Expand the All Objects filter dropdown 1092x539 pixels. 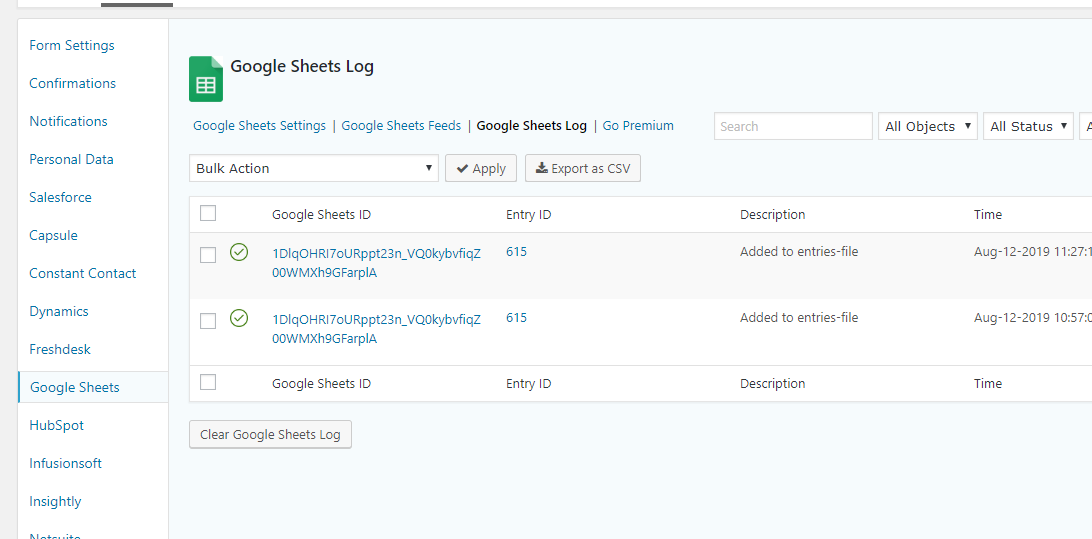point(928,126)
